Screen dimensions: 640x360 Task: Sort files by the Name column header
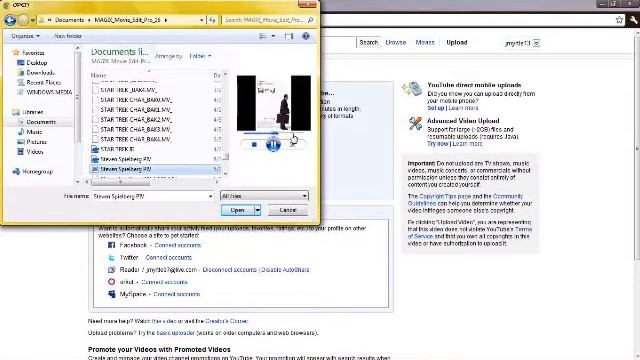(98, 76)
